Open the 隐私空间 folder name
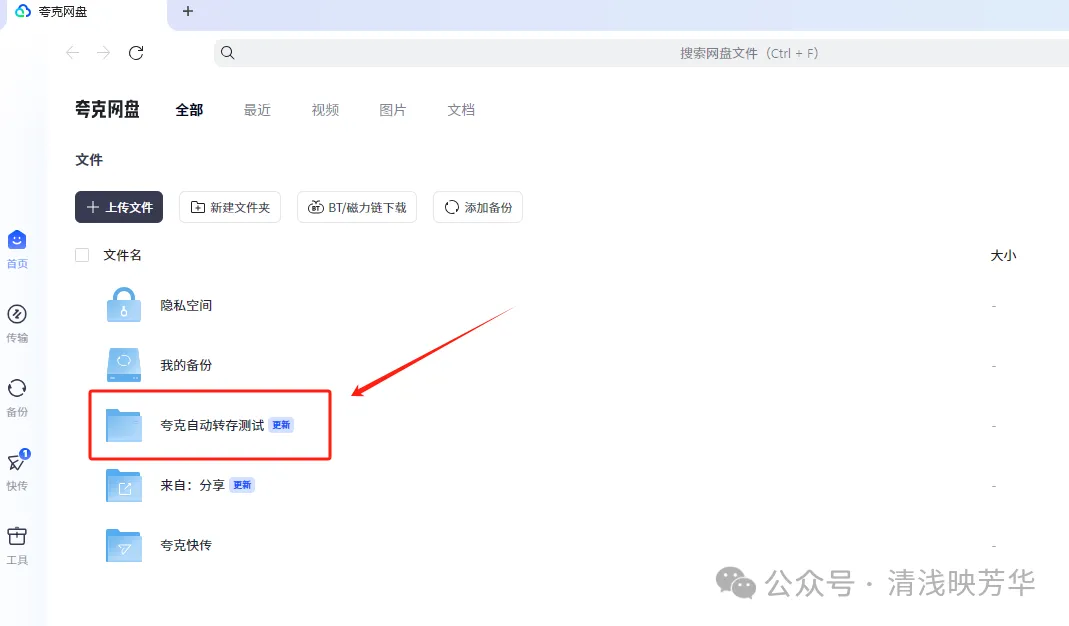This screenshot has height=626, width=1069. tap(186, 305)
